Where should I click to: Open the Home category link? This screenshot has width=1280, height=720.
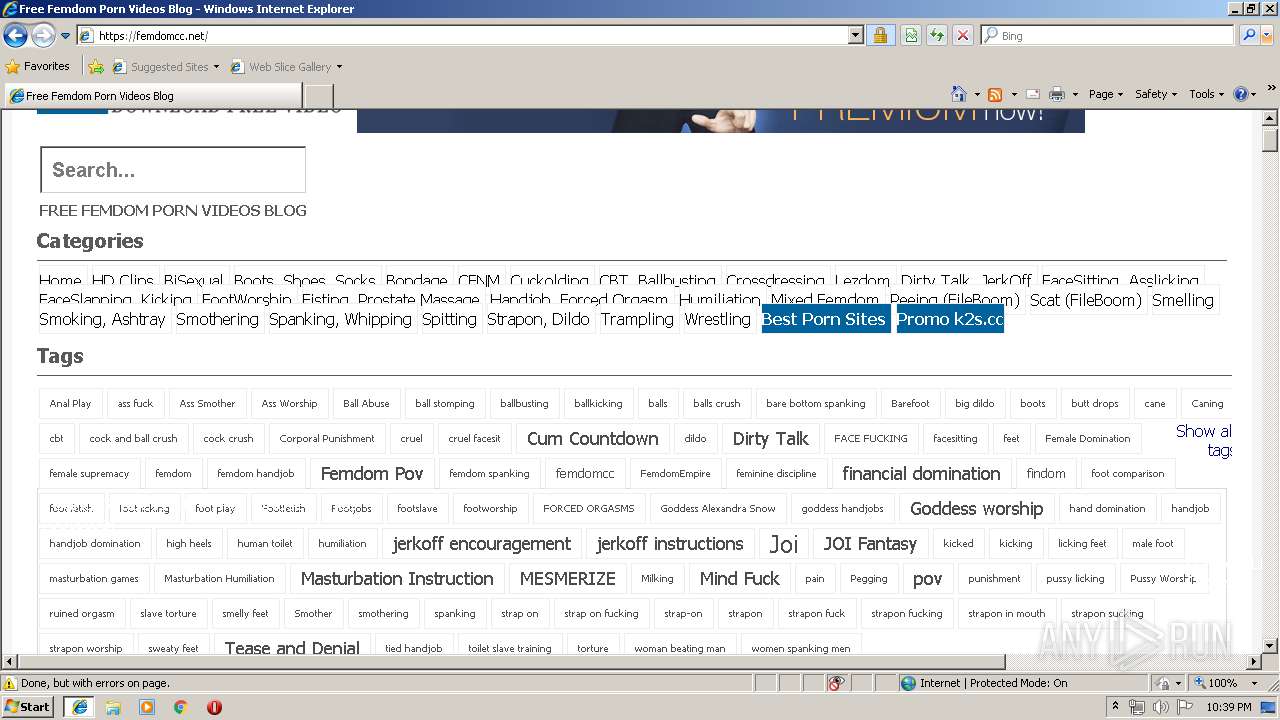60,280
